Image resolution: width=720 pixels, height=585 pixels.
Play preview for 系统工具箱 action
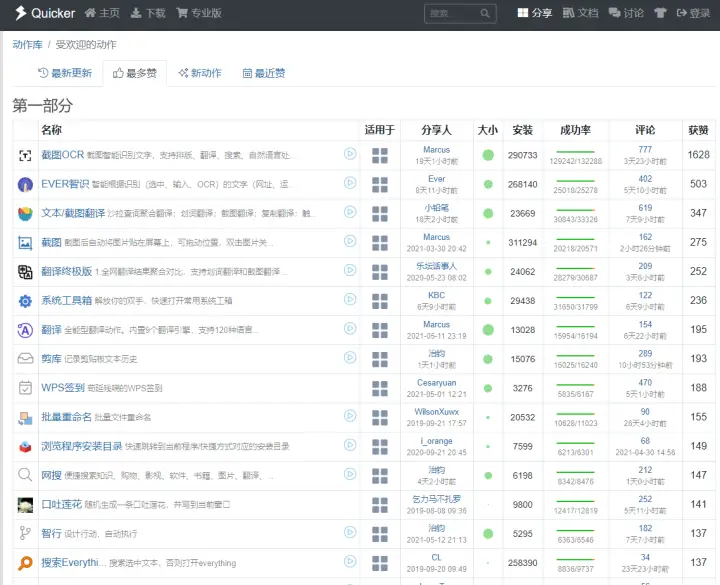(x=350, y=299)
